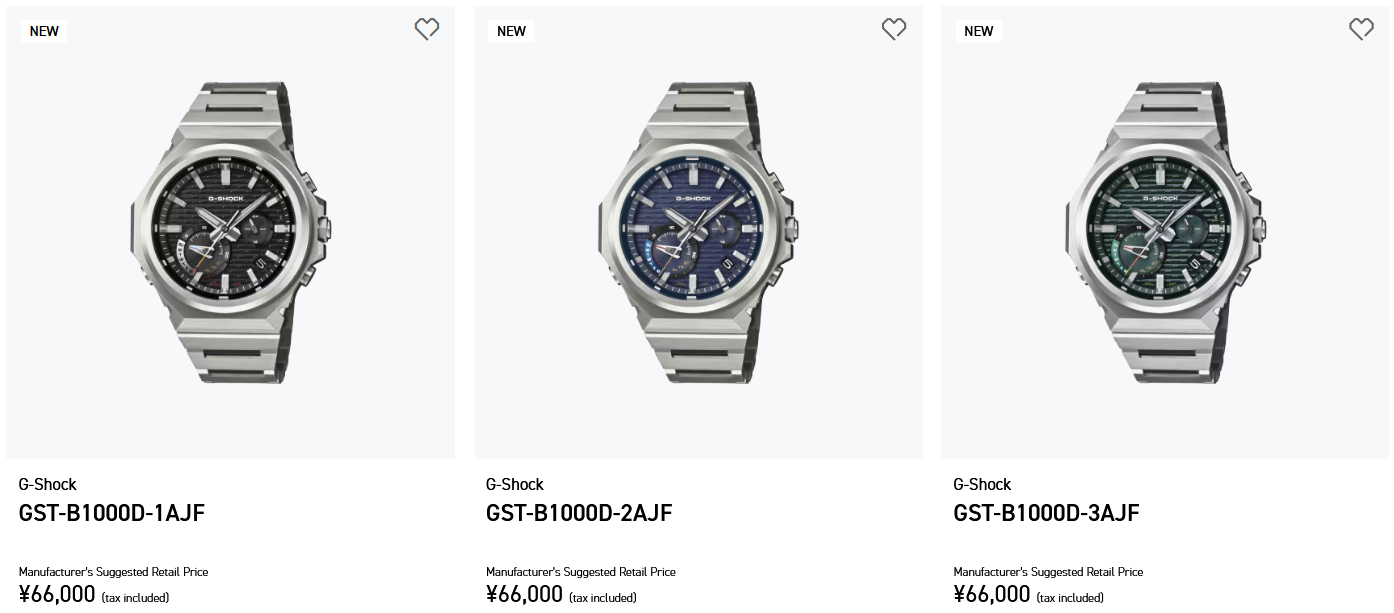Click the NEW badge on the black-dial watch
The width and height of the screenshot is (1394, 613).
point(44,31)
